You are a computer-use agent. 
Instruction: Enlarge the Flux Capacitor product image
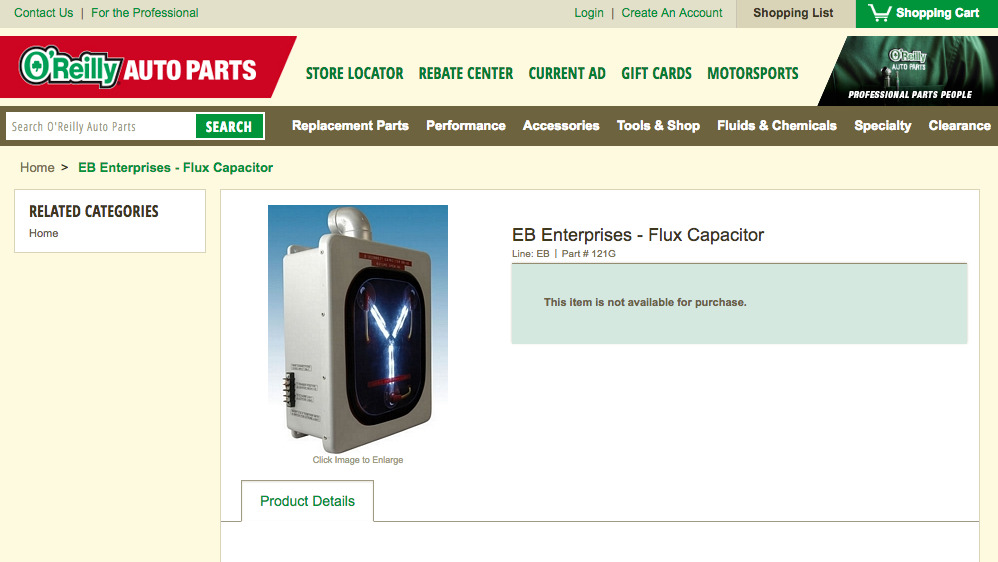(x=358, y=328)
